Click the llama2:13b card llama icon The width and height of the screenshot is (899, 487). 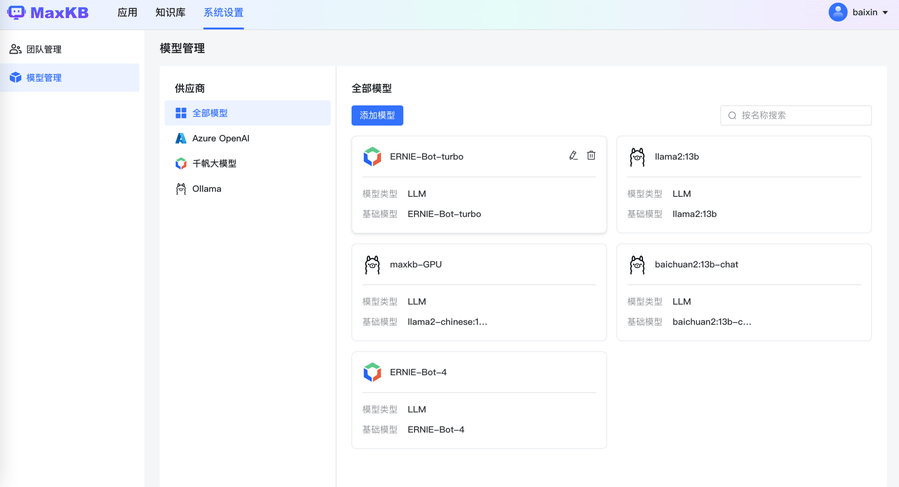637,157
